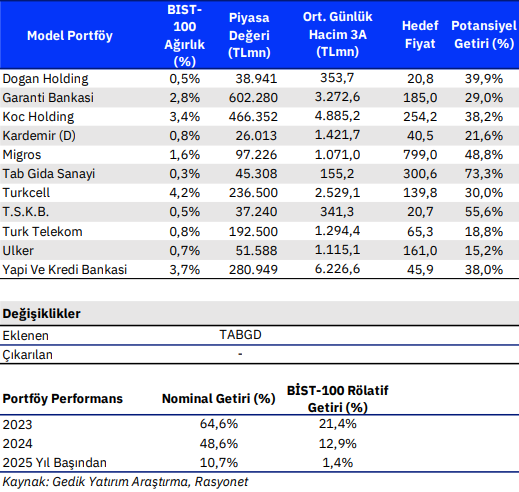
Task: Select the Dogan Holding row name
Action: (45, 79)
